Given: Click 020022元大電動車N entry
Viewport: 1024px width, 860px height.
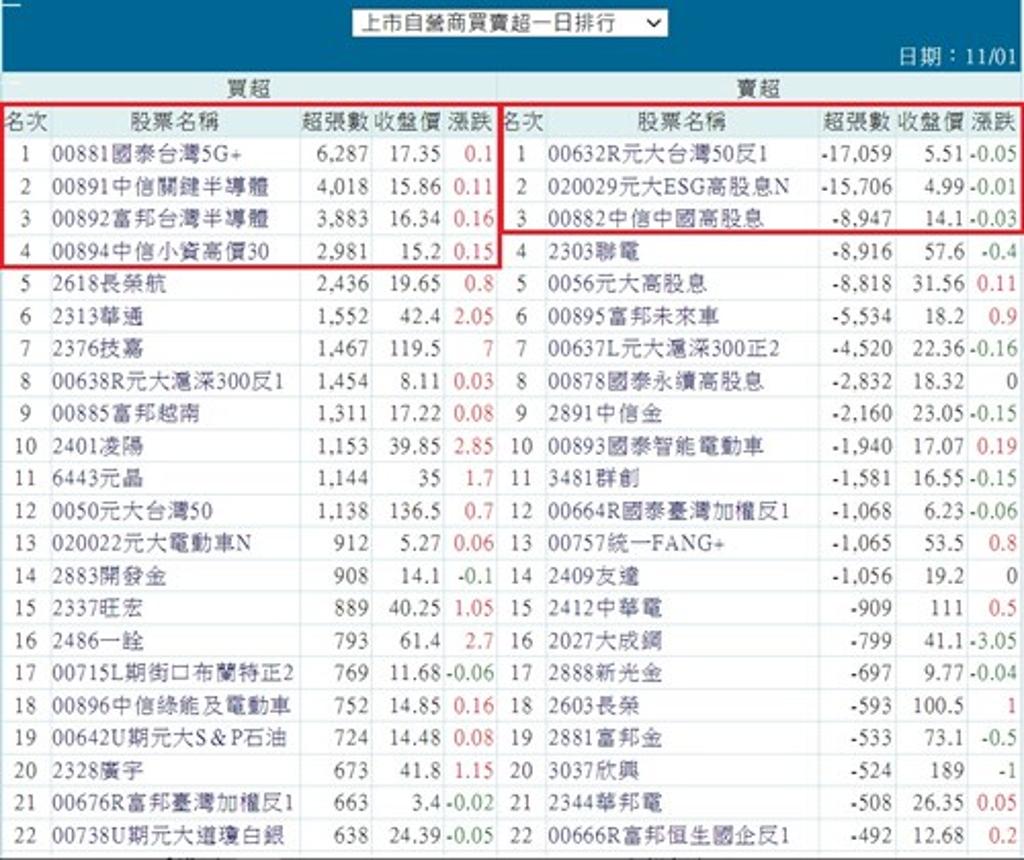Looking at the screenshot, I should [x=152, y=543].
